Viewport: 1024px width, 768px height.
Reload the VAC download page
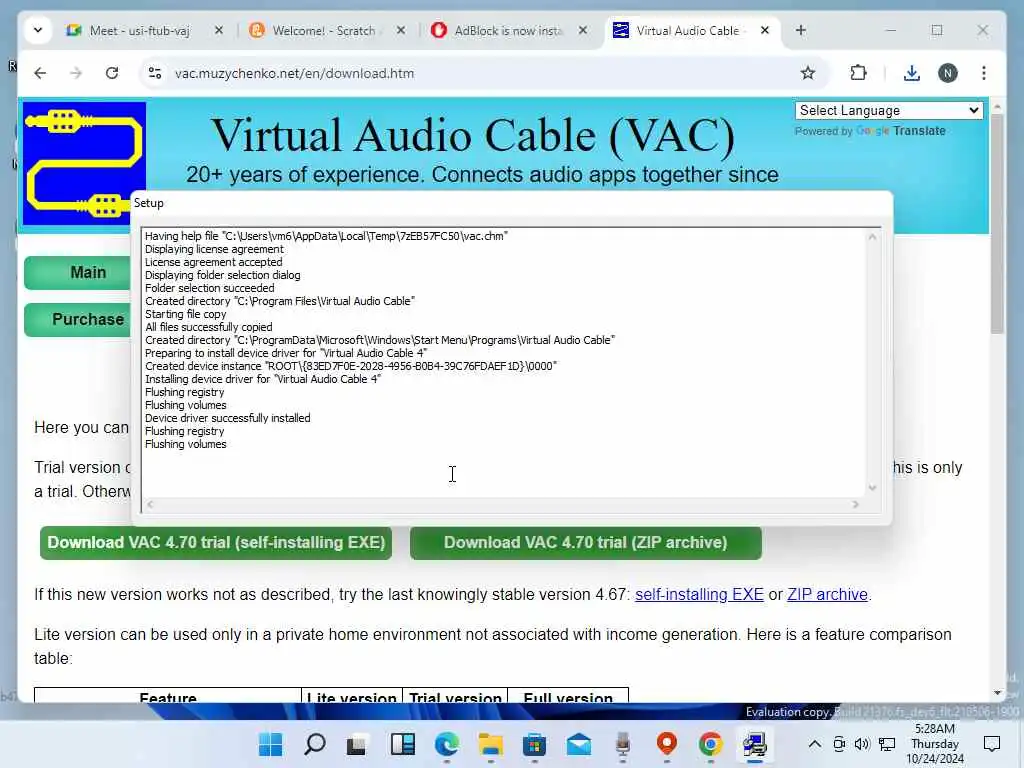point(112,73)
